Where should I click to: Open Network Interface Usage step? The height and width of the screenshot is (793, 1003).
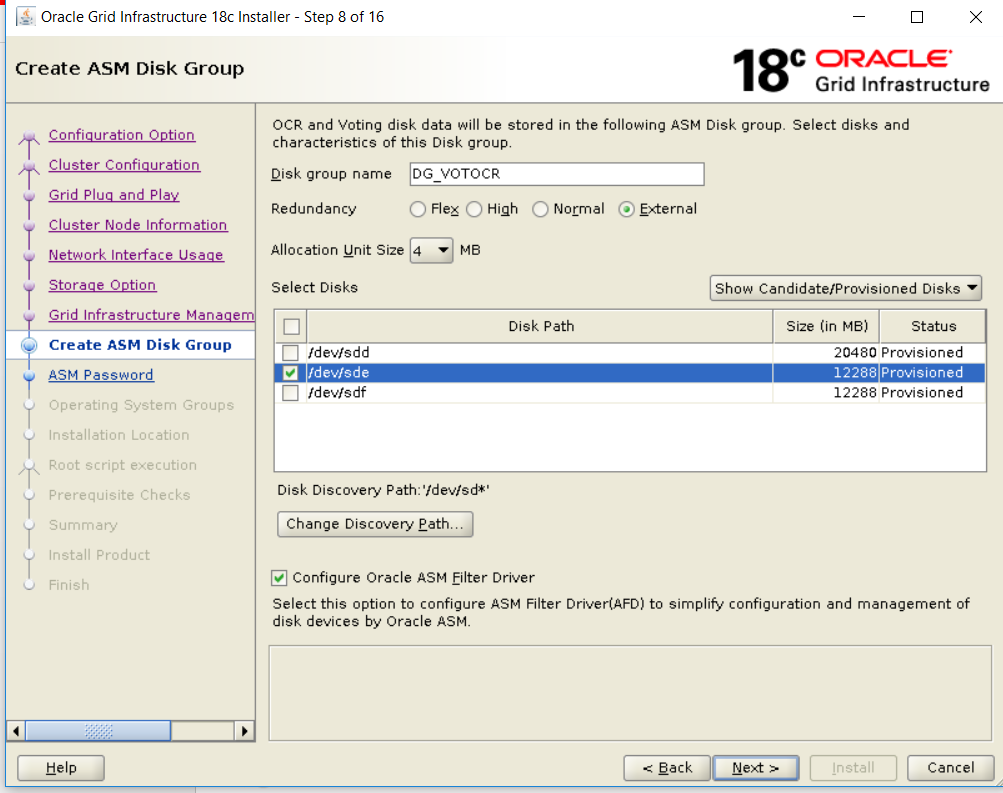(136, 255)
